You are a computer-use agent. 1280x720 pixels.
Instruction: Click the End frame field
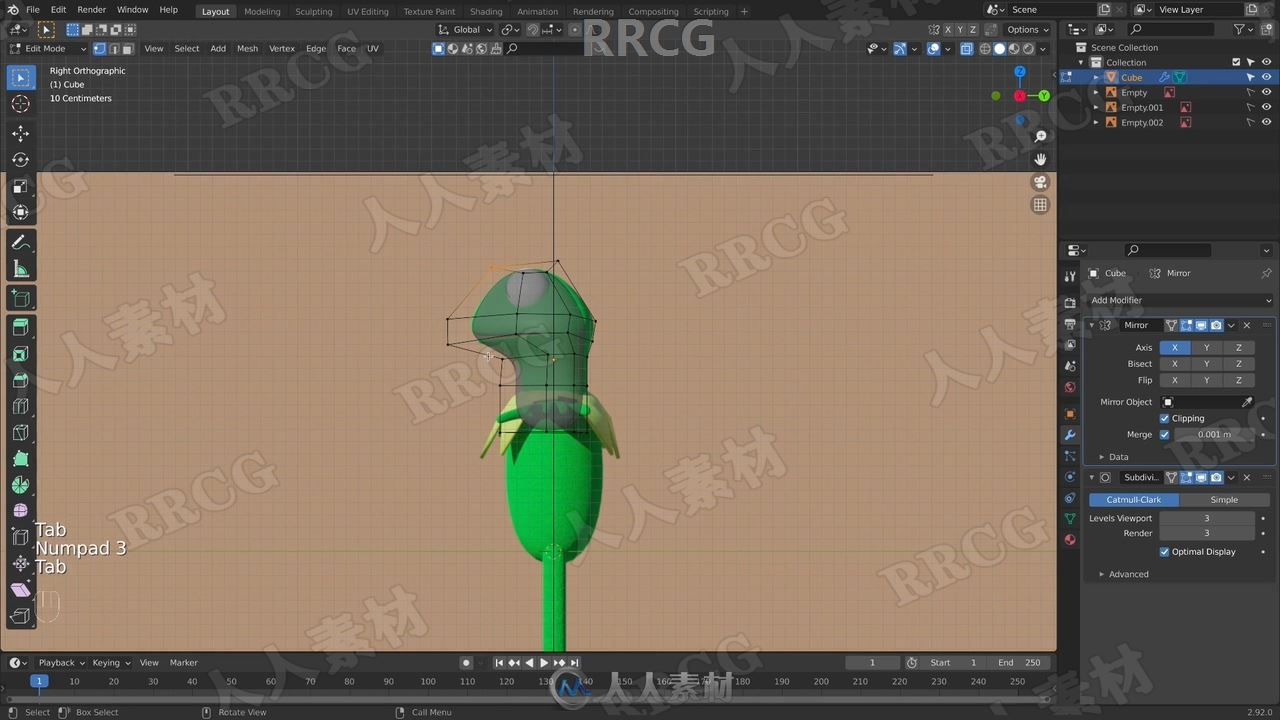1019,662
